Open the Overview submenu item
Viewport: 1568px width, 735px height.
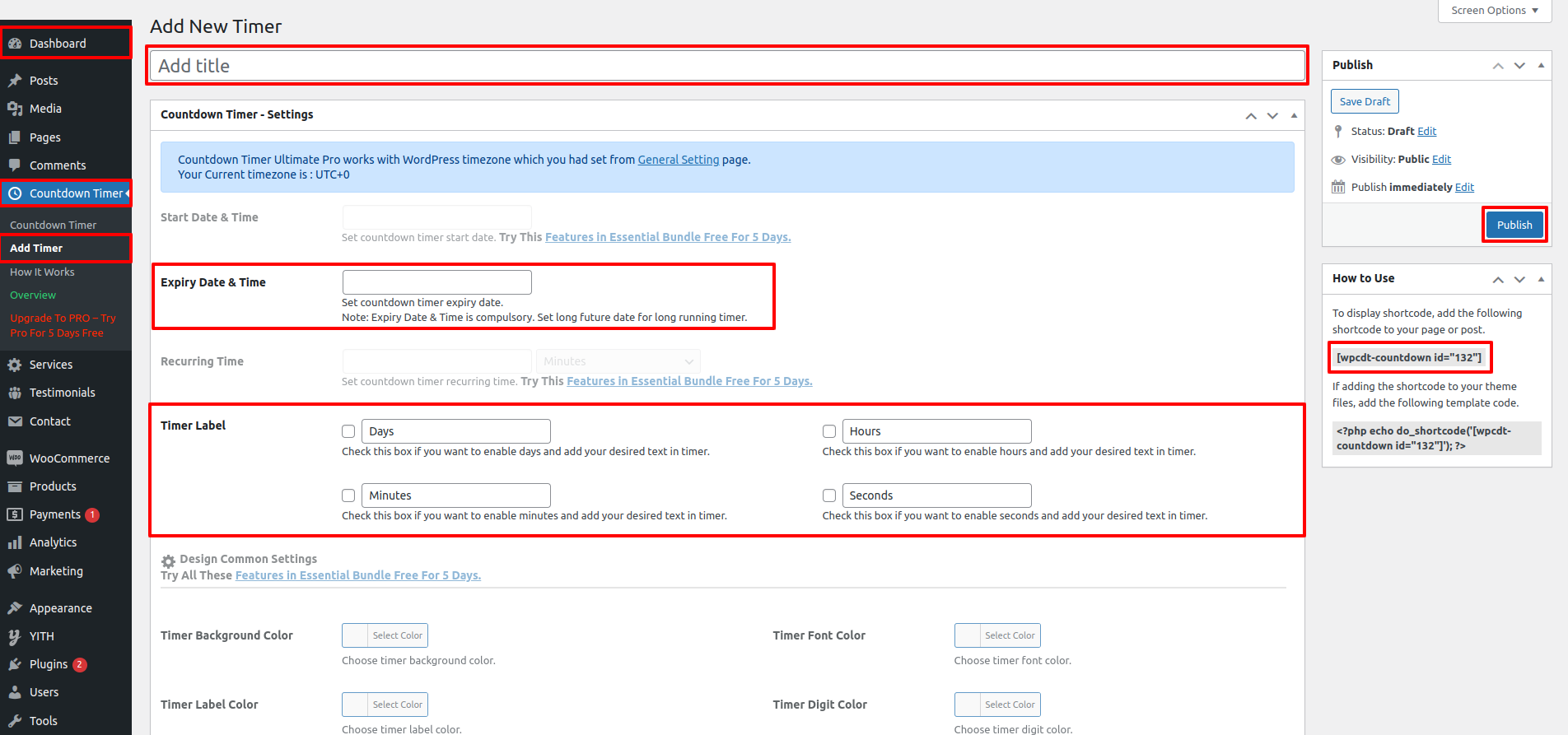pyautogui.click(x=33, y=295)
